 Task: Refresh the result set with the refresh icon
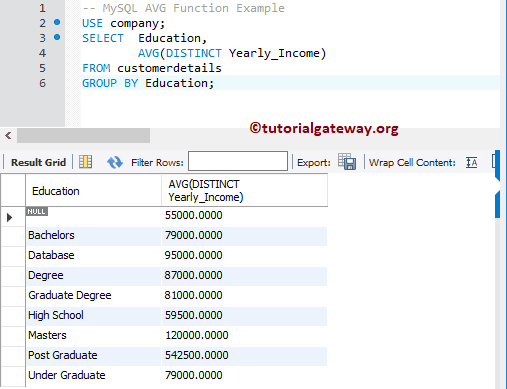[115, 162]
